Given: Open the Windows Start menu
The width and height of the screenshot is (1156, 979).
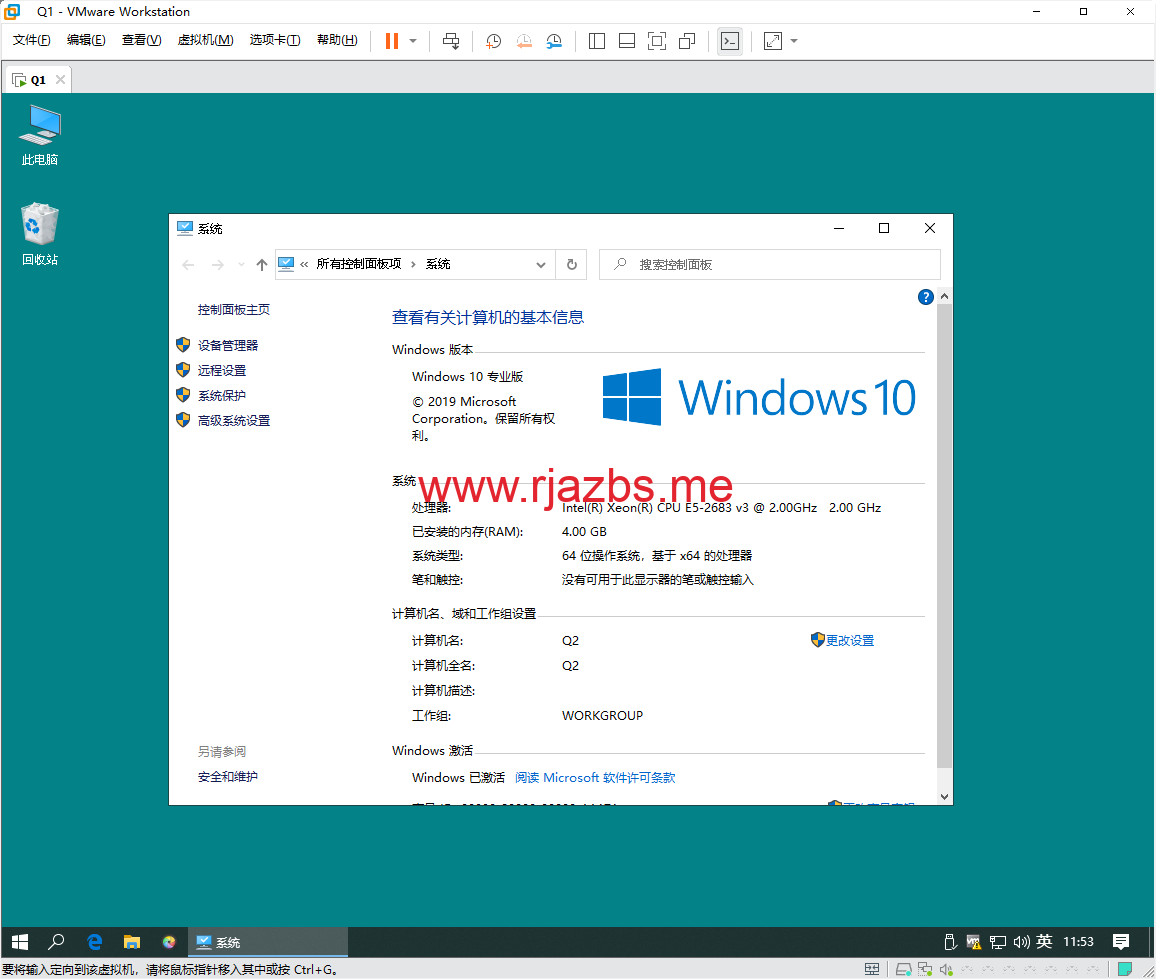Looking at the screenshot, I should pos(20,942).
